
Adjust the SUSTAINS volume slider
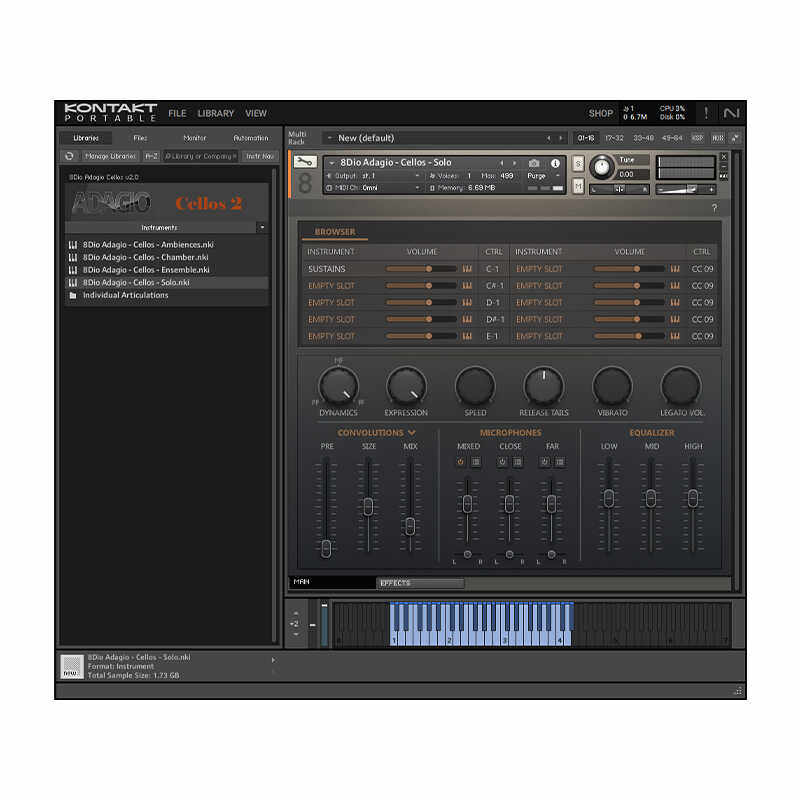click(x=421, y=269)
